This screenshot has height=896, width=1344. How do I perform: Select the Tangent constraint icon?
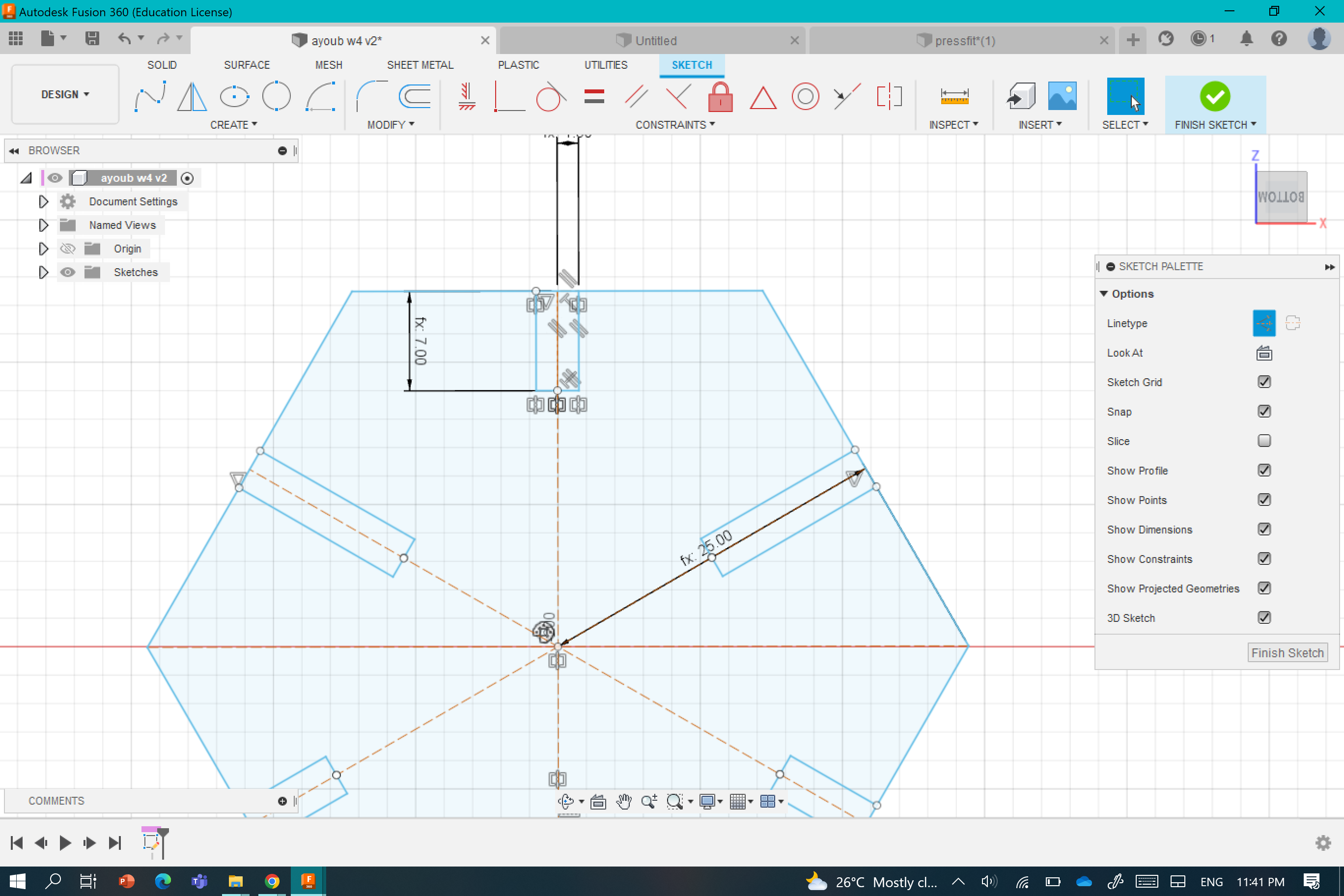pyautogui.click(x=550, y=97)
